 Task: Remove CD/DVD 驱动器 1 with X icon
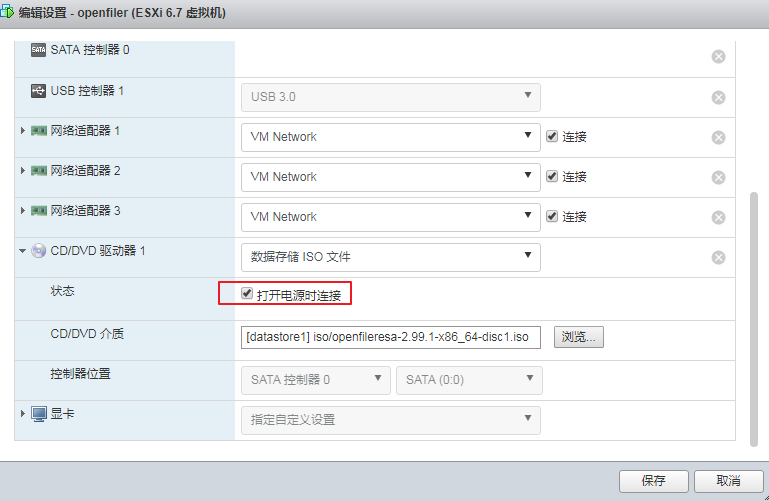tap(718, 257)
